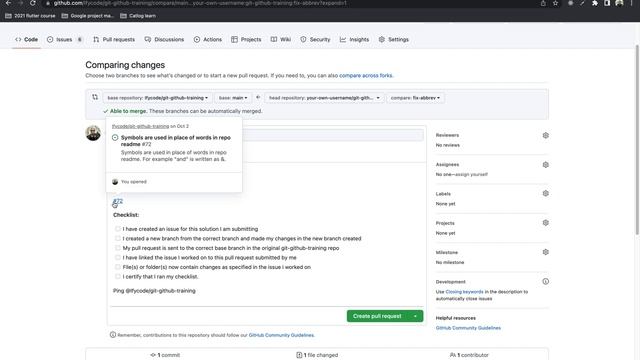
Task: Click the site lock icon in address bar
Action: (x=48, y=3)
